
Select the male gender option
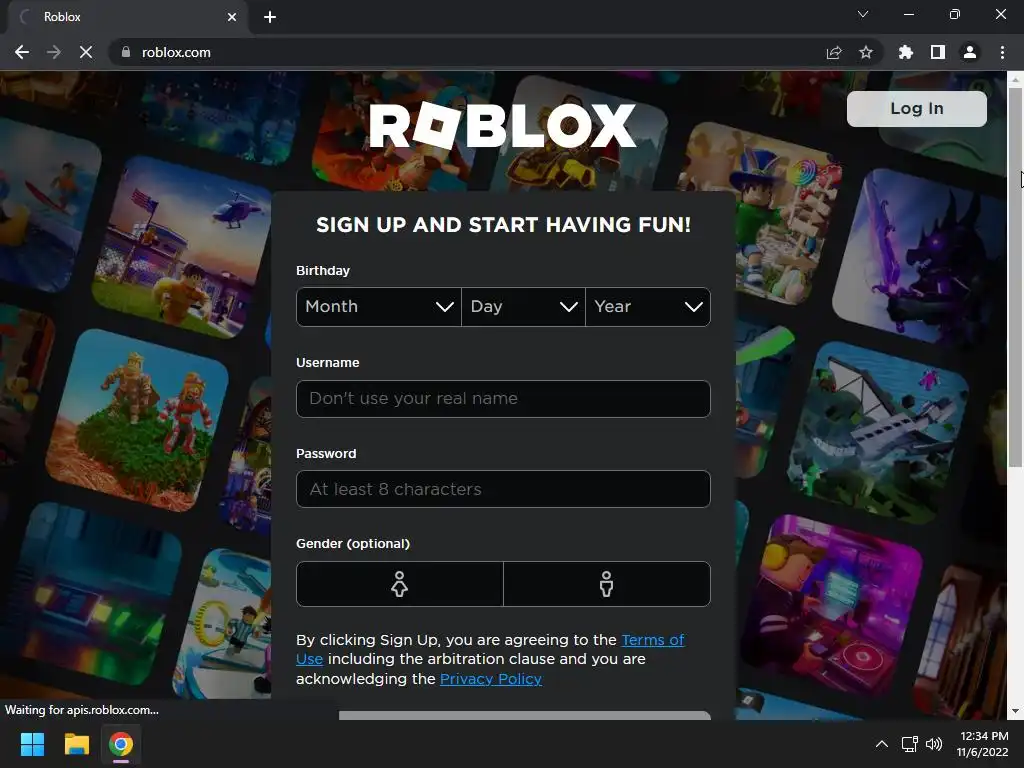coord(607,584)
